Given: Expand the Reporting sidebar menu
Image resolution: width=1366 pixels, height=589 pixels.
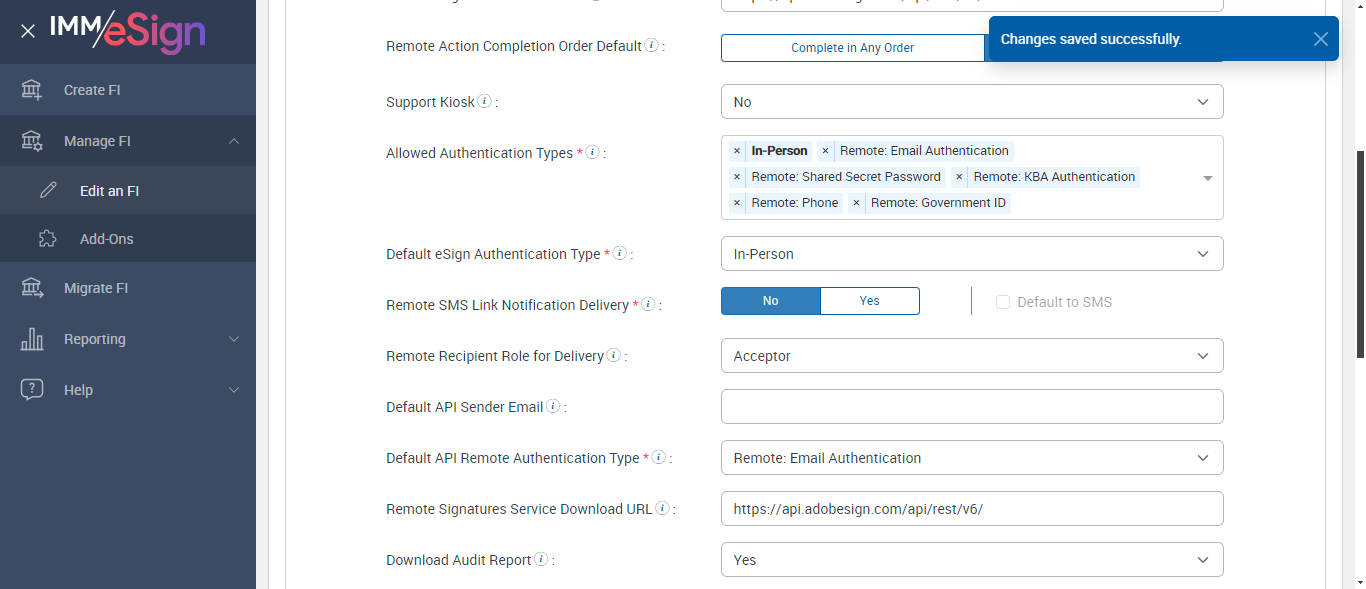Looking at the screenshot, I should (x=128, y=339).
